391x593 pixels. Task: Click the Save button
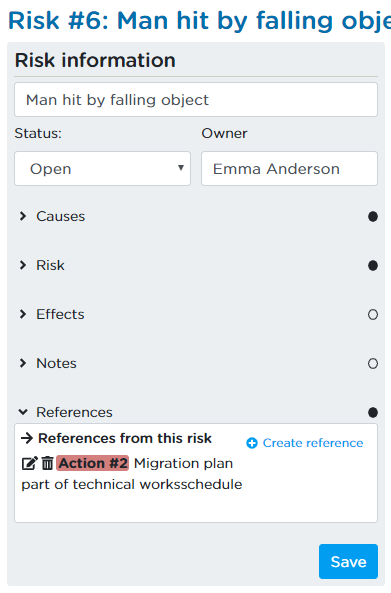tap(348, 562)
